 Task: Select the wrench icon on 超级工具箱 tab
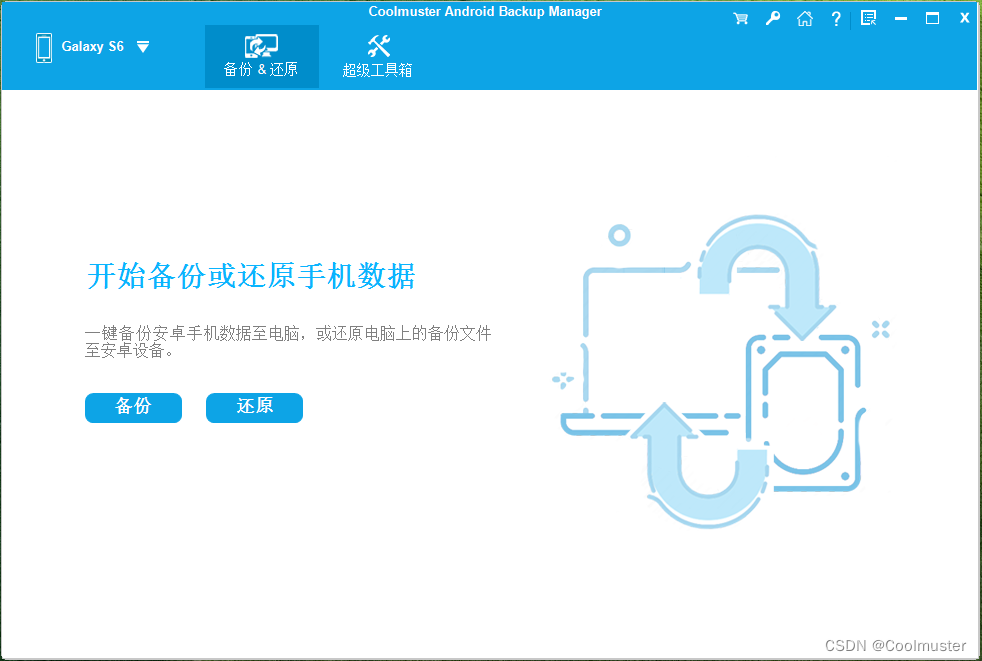[377, 42]
